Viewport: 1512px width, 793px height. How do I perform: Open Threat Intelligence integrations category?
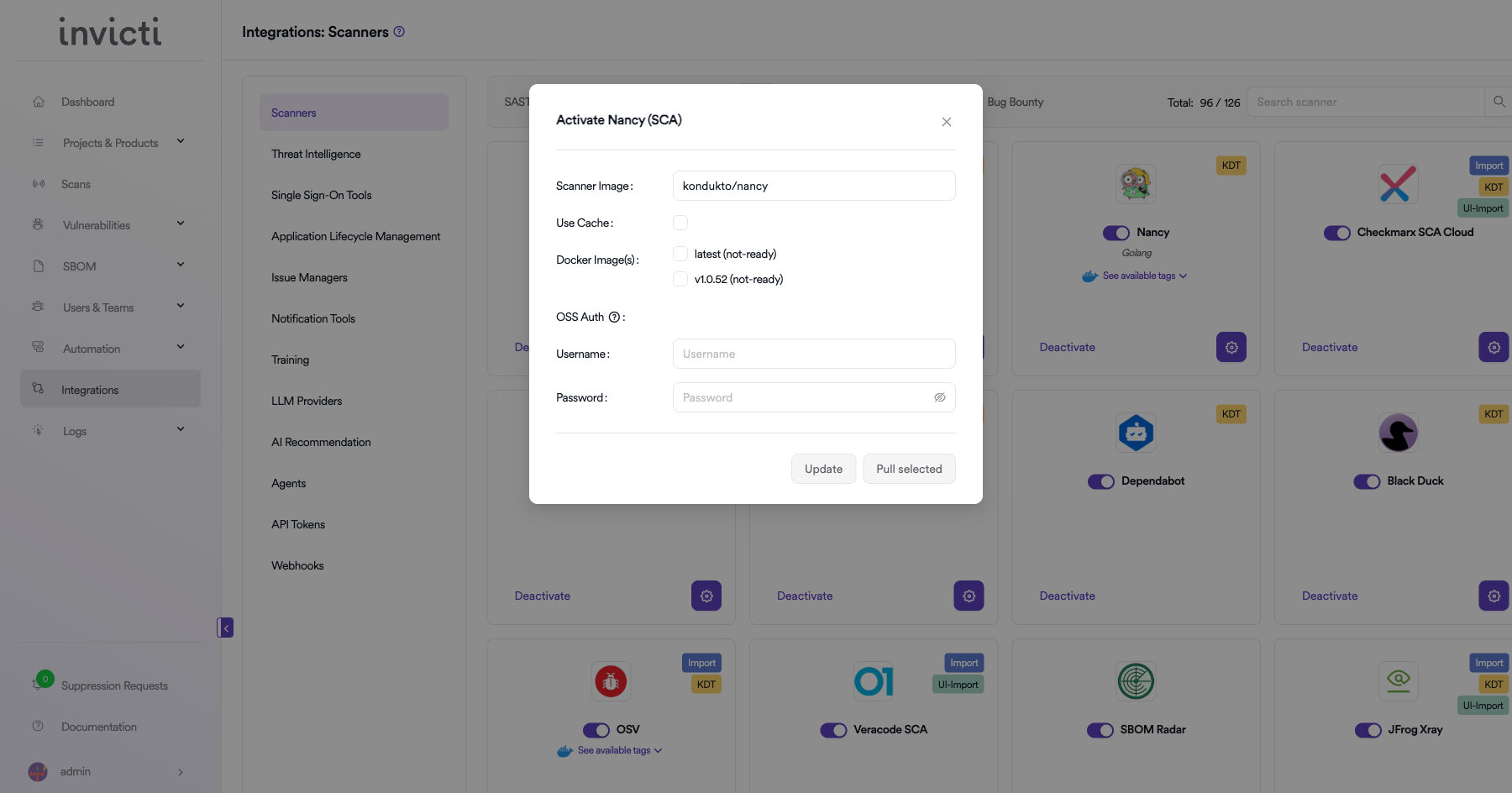[x=316, y=155]
